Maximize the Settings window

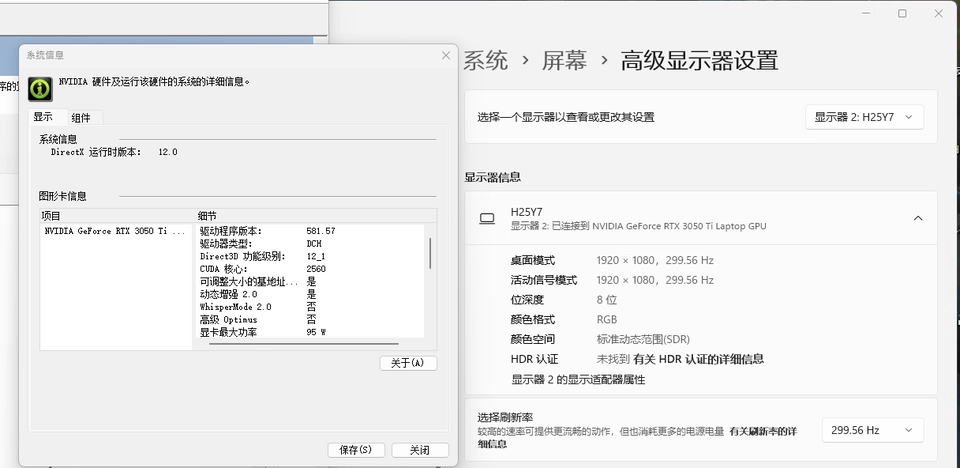click(x=902, y=13)
